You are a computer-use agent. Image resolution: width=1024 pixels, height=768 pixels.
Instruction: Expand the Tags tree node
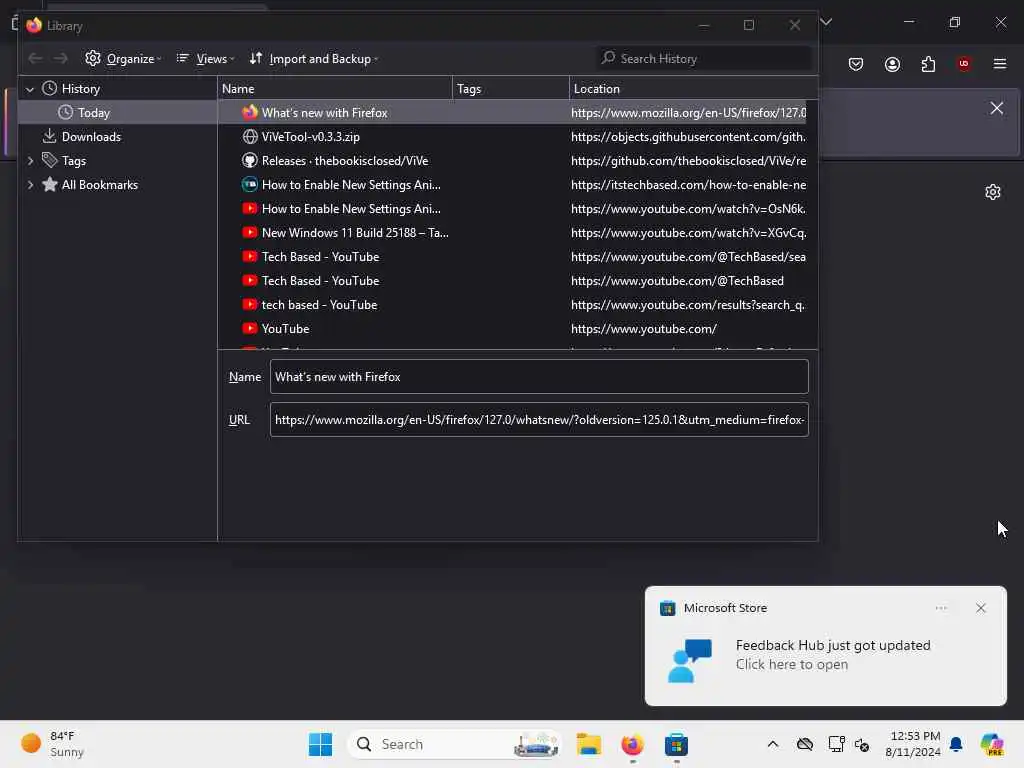[30, 161]
